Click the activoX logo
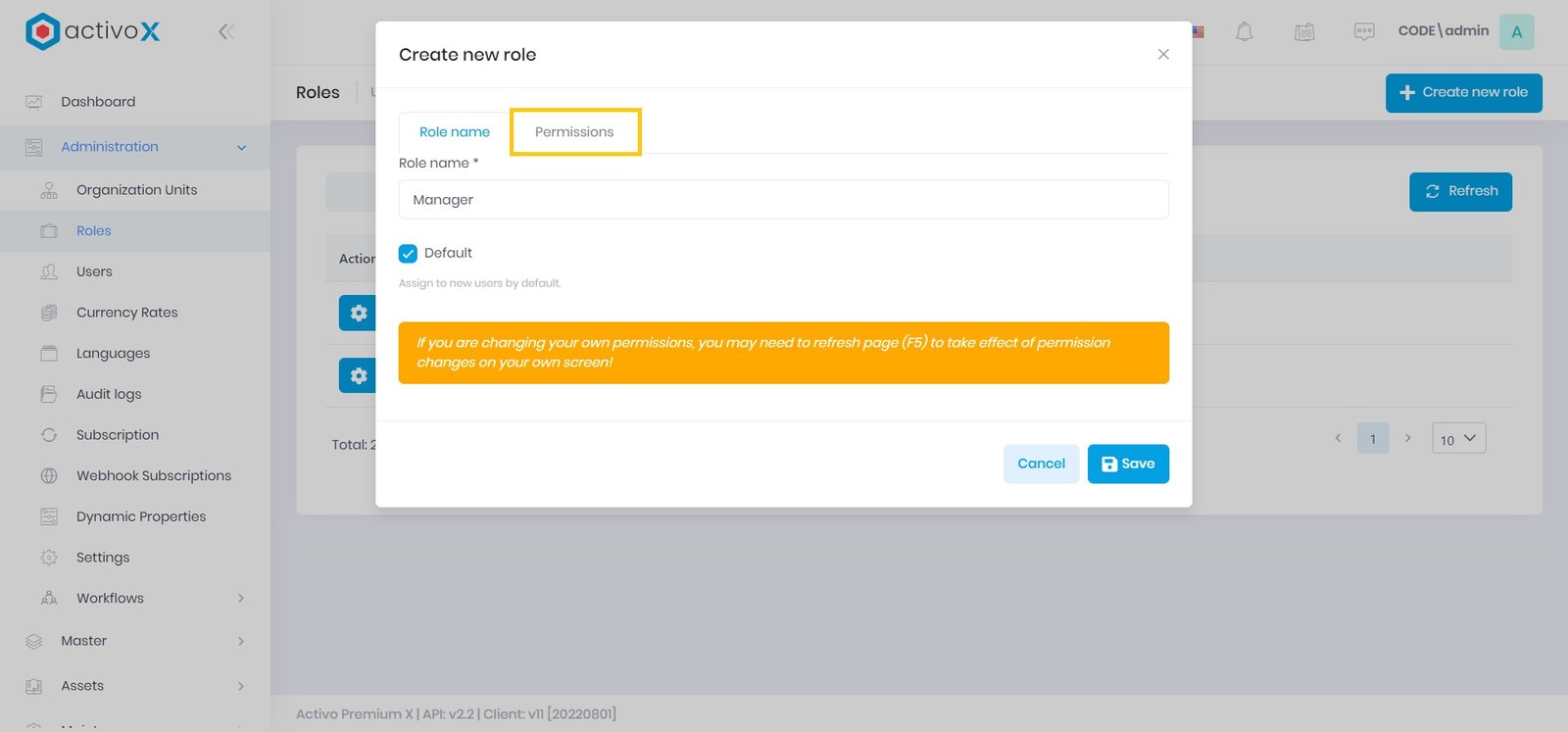The width and height of the screenshot is (1568, 732). coord(92,31)
